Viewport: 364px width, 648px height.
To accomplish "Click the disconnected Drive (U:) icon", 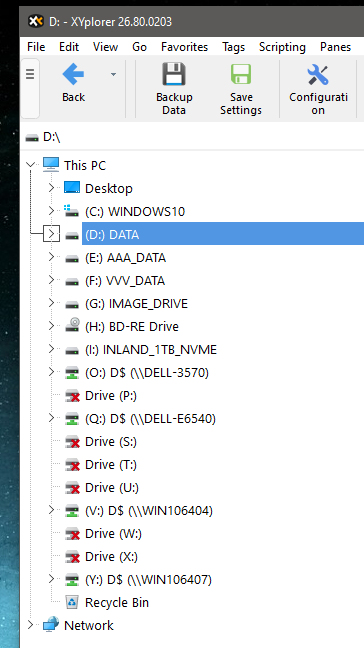I will click(72, 488).
